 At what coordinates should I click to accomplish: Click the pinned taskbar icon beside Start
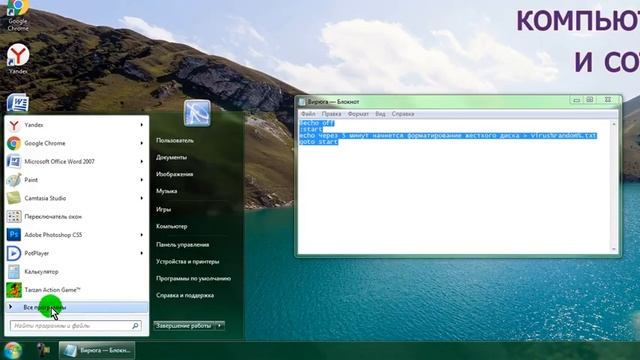click(x=43, y=350)
